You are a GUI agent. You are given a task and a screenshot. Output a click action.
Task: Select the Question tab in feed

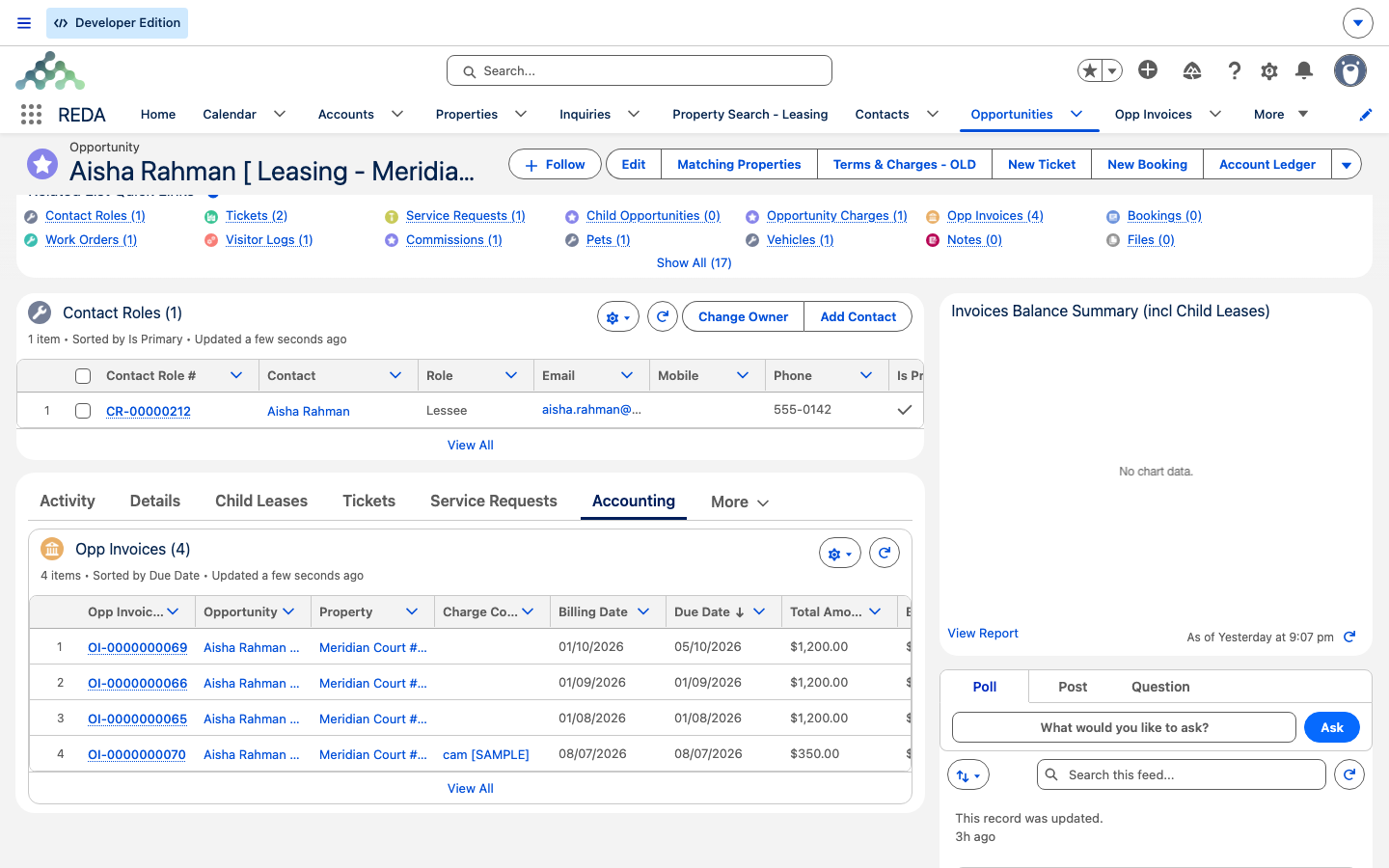(x=1160, y=687)
